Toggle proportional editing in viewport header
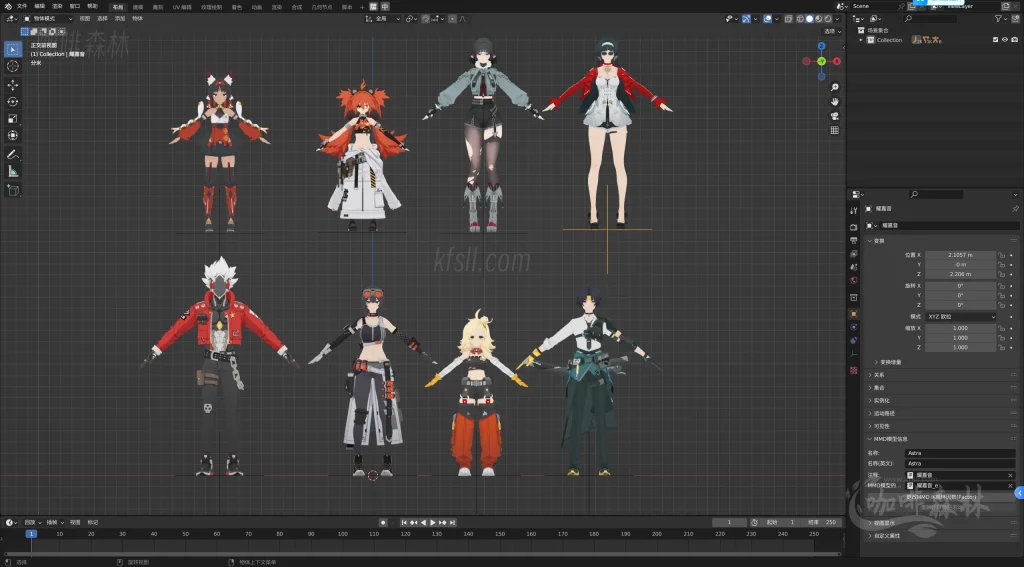 coord(452,19)
